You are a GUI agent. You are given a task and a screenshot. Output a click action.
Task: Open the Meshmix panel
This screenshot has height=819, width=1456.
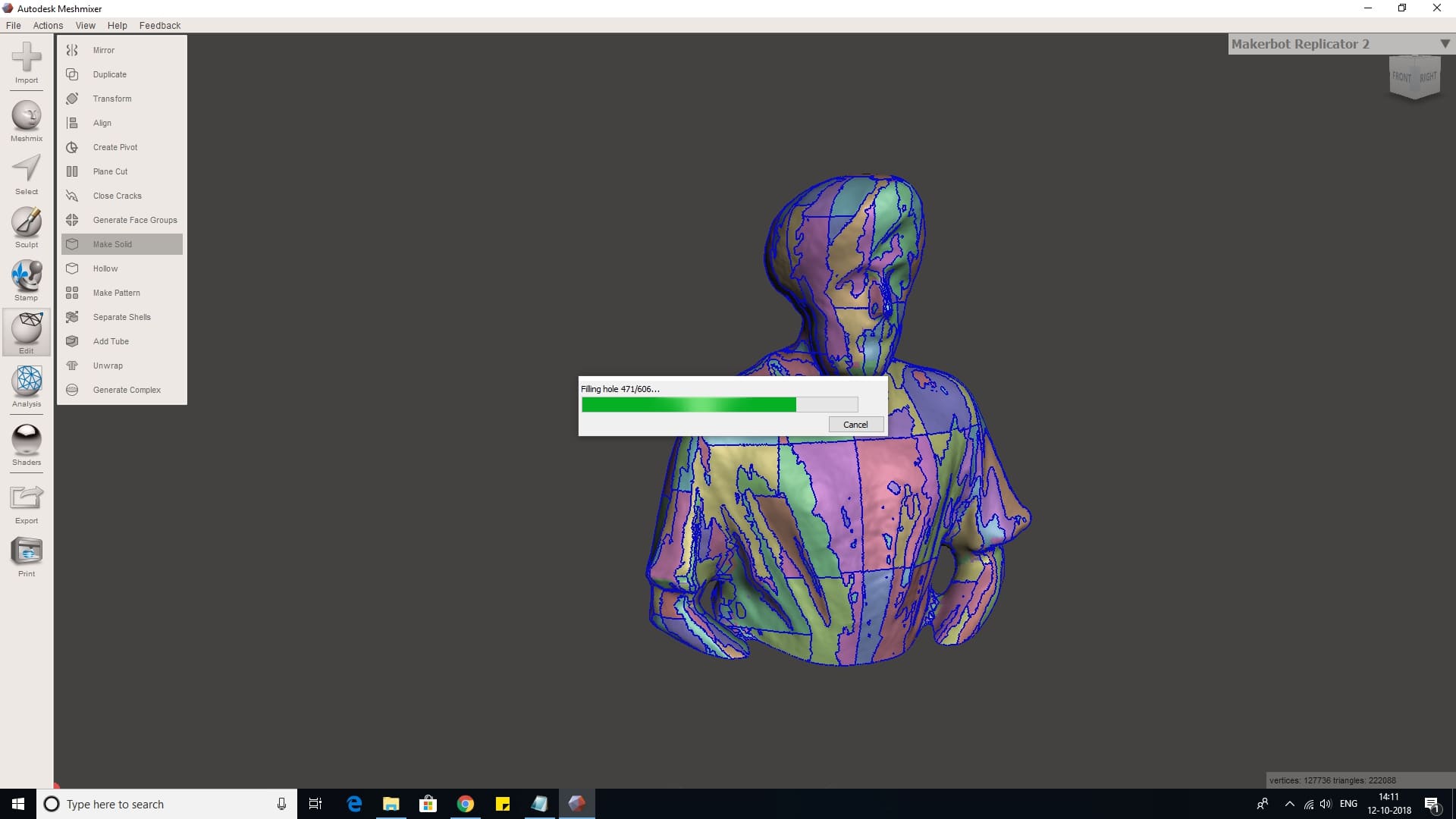coord(27,121)
